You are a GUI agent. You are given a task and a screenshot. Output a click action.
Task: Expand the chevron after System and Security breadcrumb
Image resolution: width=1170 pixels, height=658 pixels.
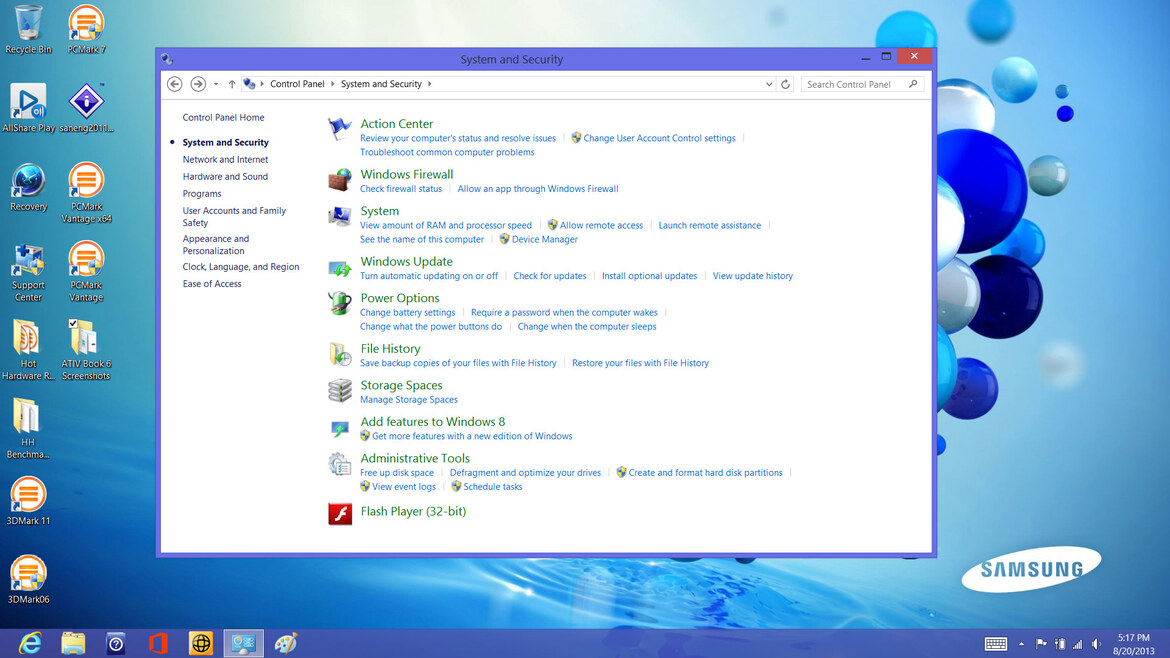(430, 84)
